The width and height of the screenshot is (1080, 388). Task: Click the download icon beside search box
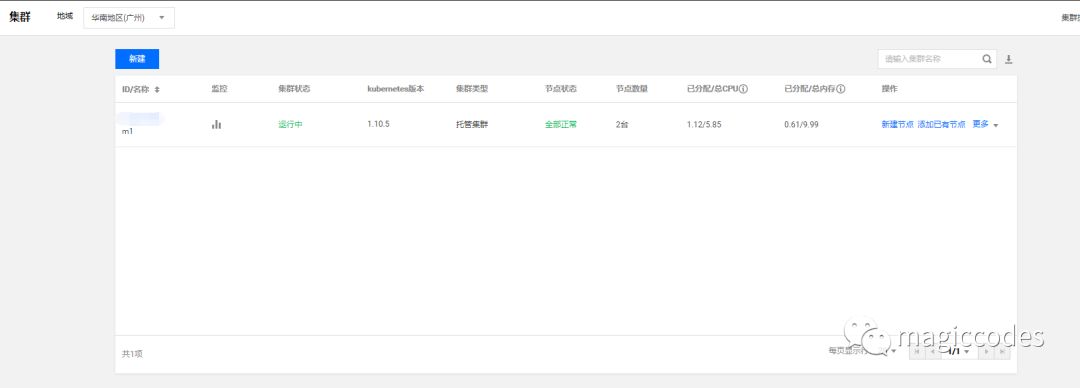[x=1008, y=59]
